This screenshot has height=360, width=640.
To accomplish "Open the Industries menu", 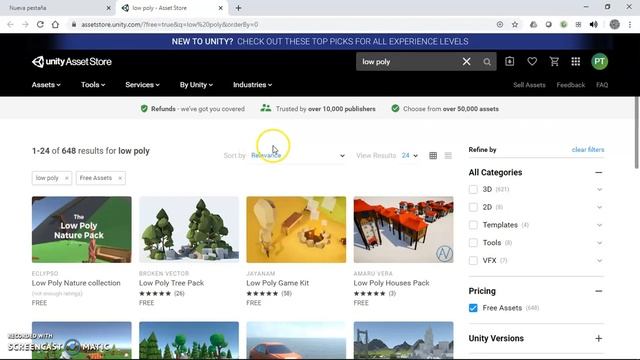I will coord(253,85).
